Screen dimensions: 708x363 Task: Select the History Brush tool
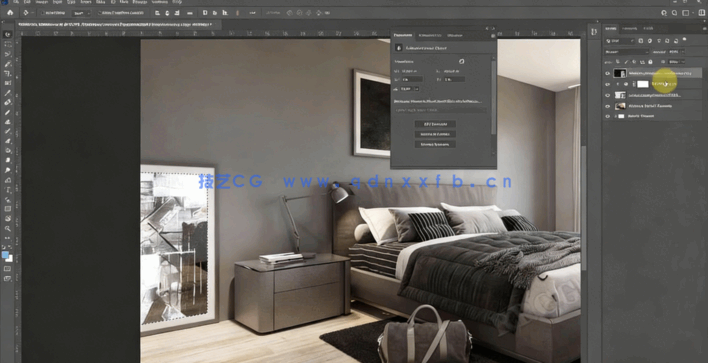(x=8, y=131)
